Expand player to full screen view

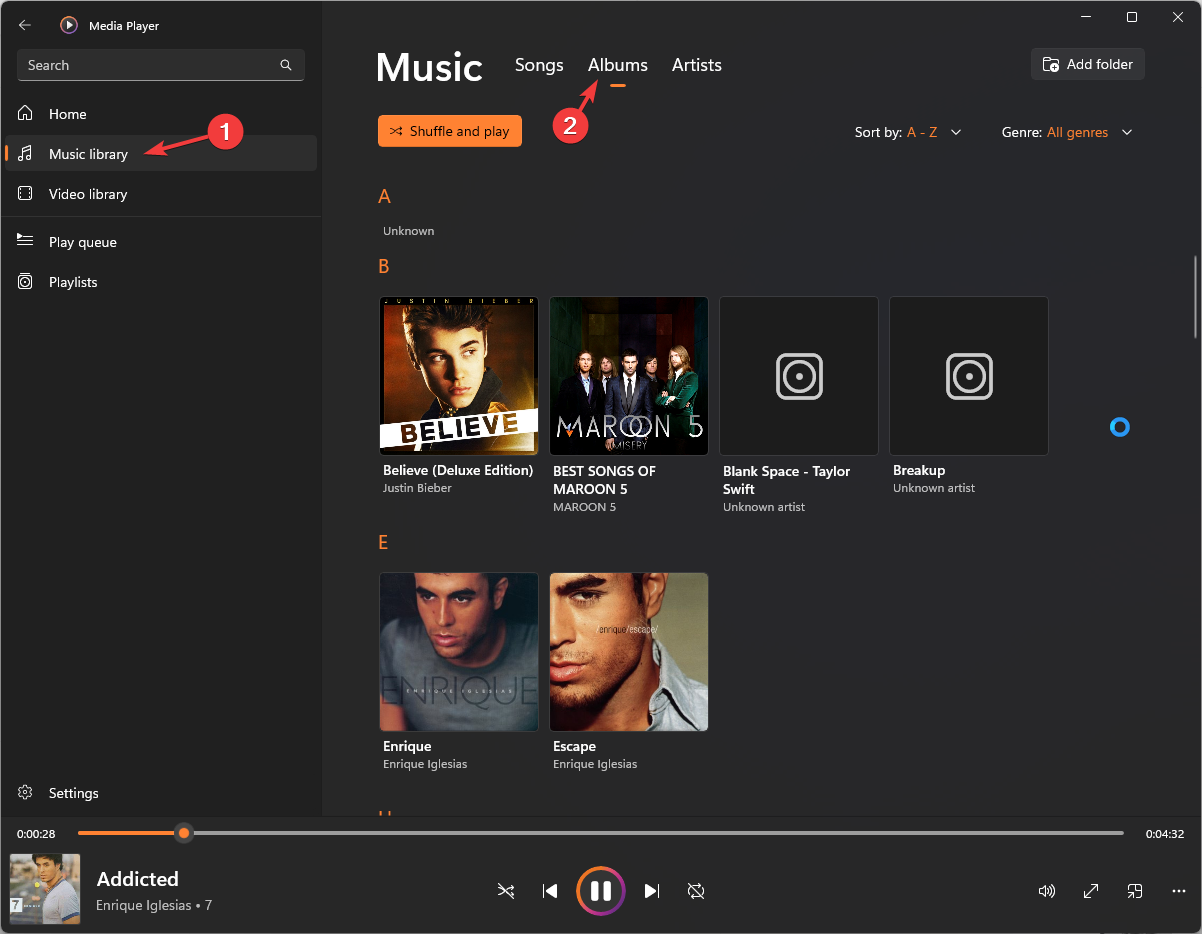click(x=1091, y=891)
